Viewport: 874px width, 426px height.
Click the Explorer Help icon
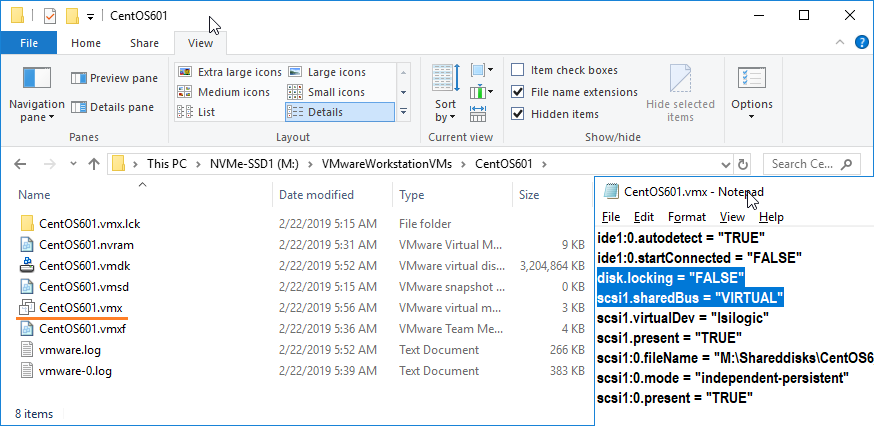(x=861, y=43)
